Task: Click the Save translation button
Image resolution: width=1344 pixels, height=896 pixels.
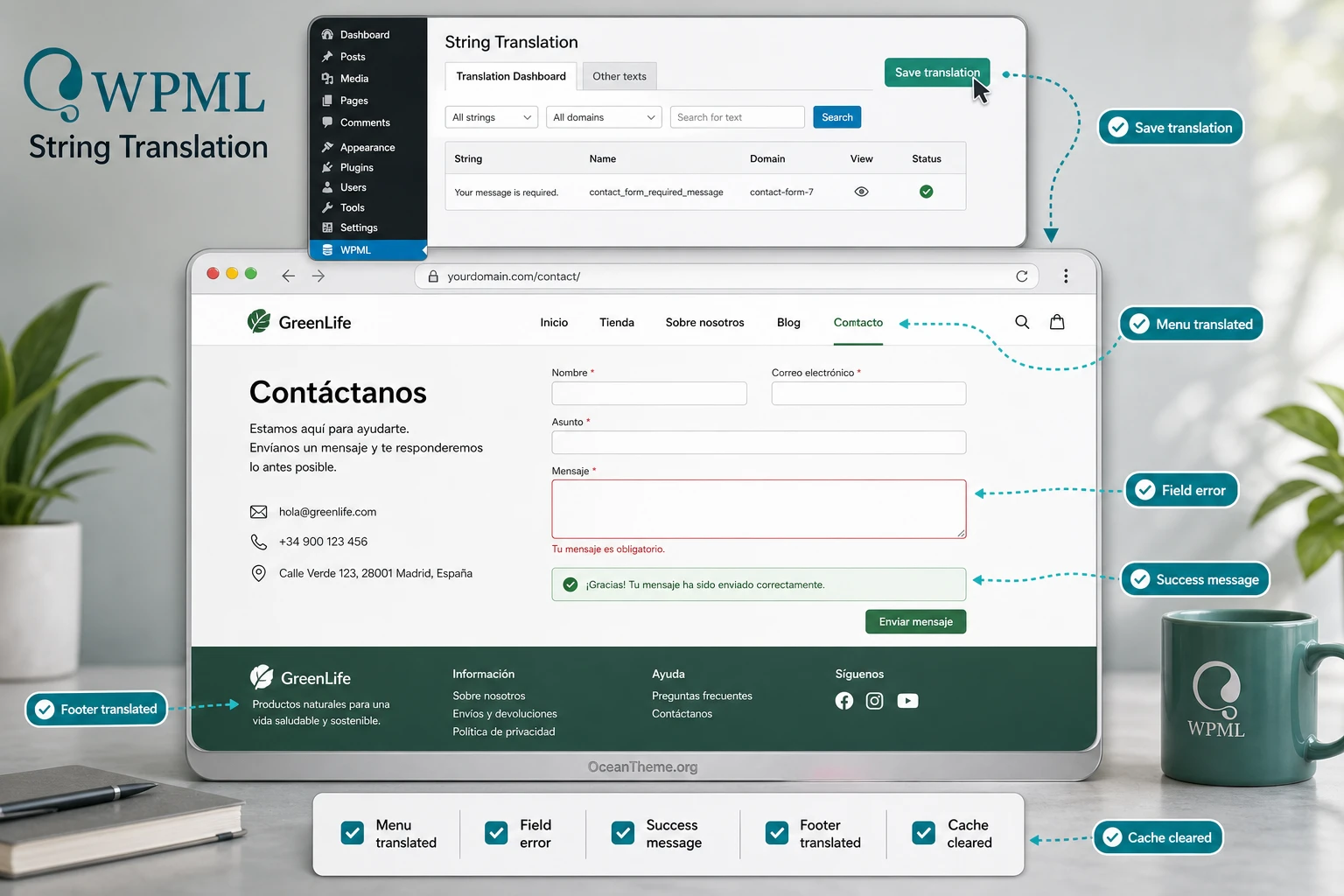Action: coord(937,73)
